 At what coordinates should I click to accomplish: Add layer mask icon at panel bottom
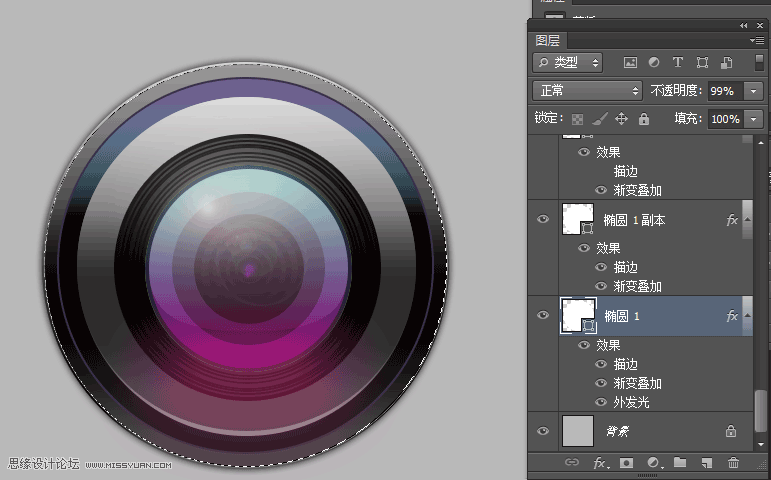point(626,463)
